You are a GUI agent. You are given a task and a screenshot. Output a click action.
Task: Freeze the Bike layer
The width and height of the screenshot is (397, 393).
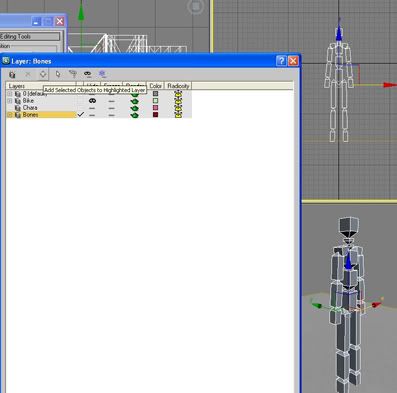tap(111, 101)
